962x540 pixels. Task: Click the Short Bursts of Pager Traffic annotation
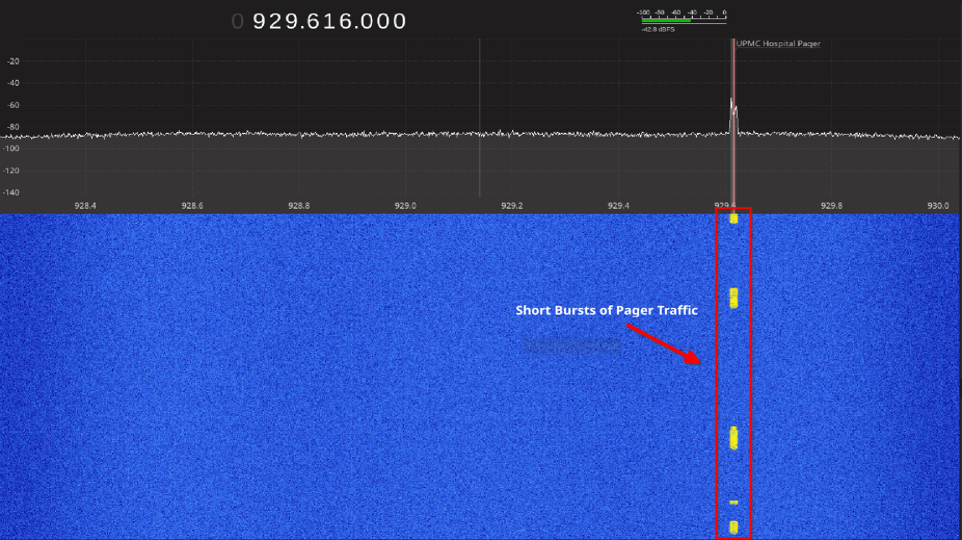coord(606,310)
